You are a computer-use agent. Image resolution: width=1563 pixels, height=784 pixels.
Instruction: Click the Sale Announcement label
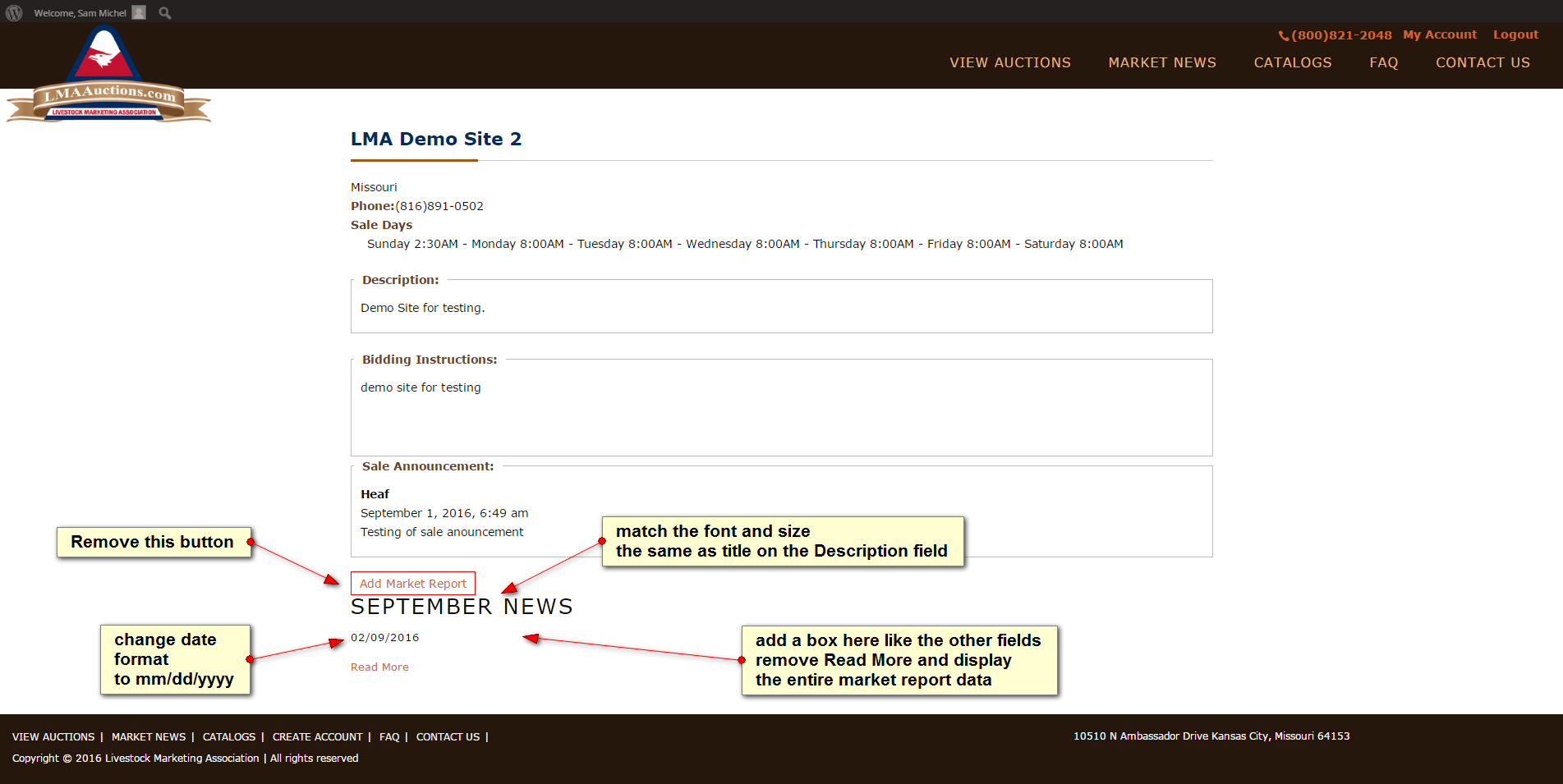(x=428, y=466)
